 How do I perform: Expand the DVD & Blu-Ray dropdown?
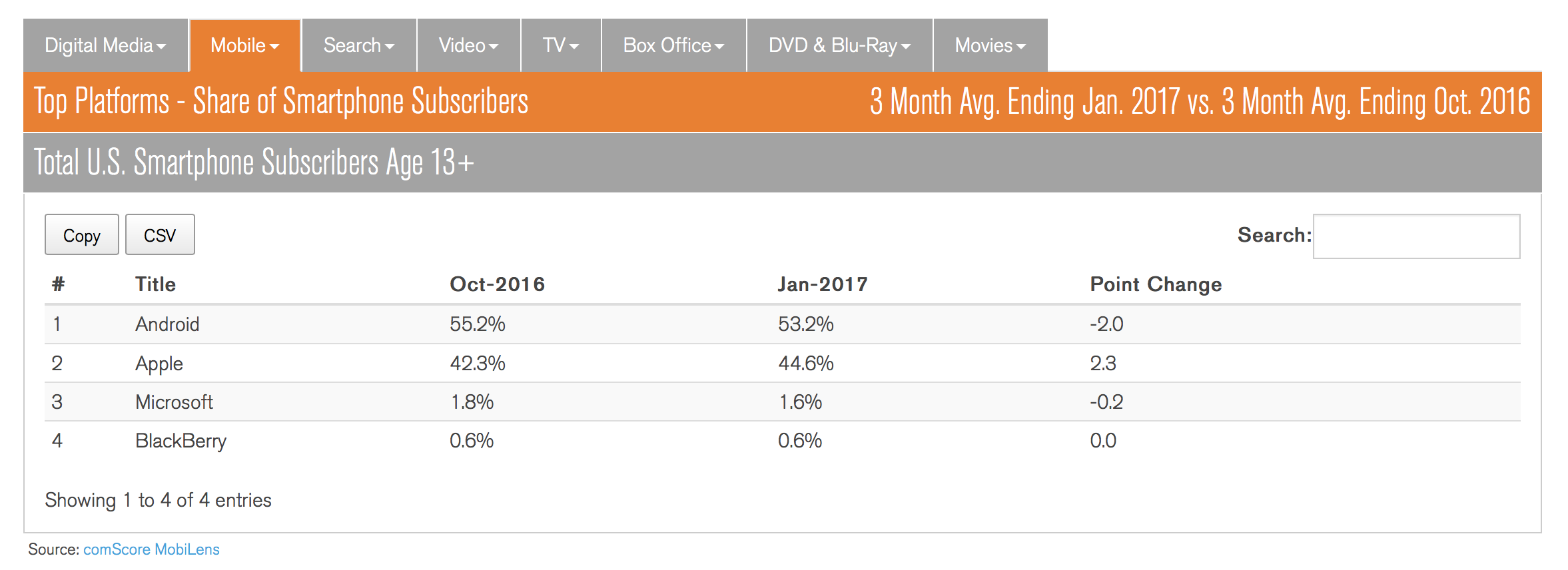tap(839, 45)
